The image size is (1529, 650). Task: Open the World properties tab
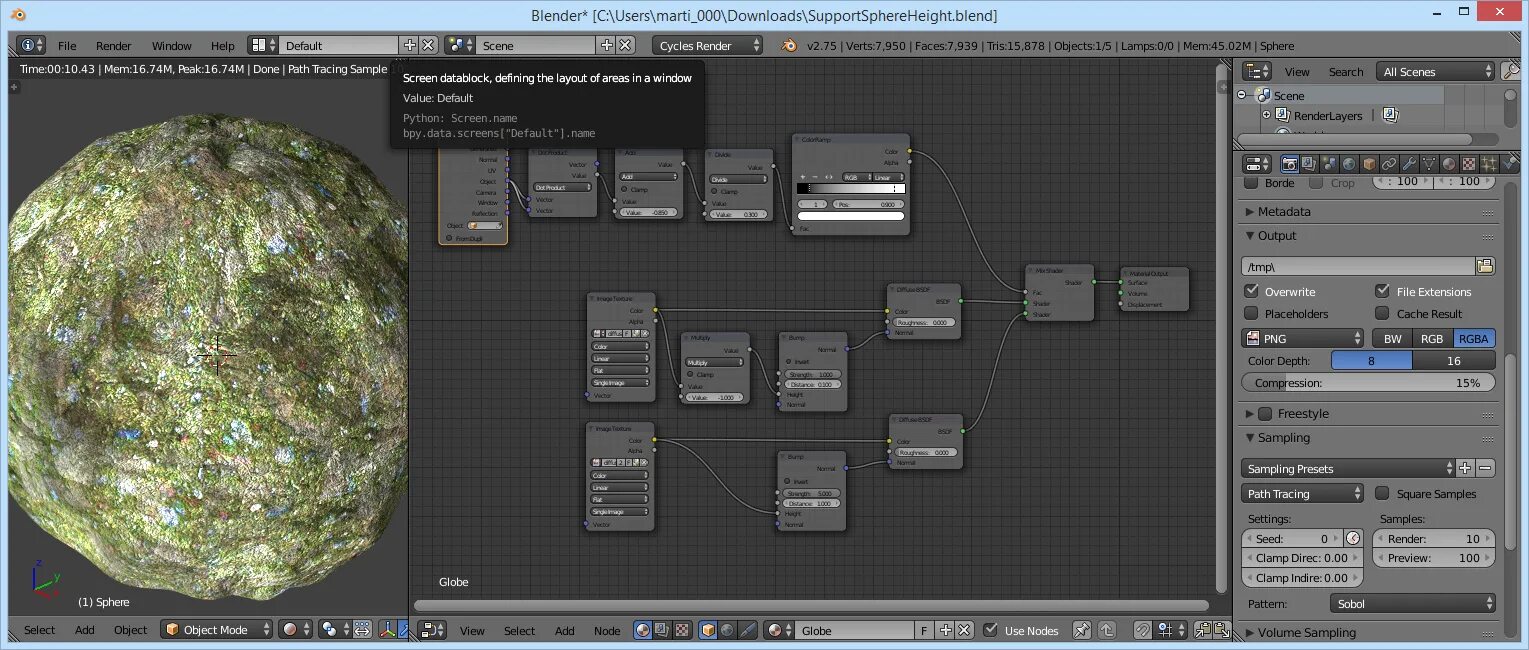click(x=1349, y=163)
